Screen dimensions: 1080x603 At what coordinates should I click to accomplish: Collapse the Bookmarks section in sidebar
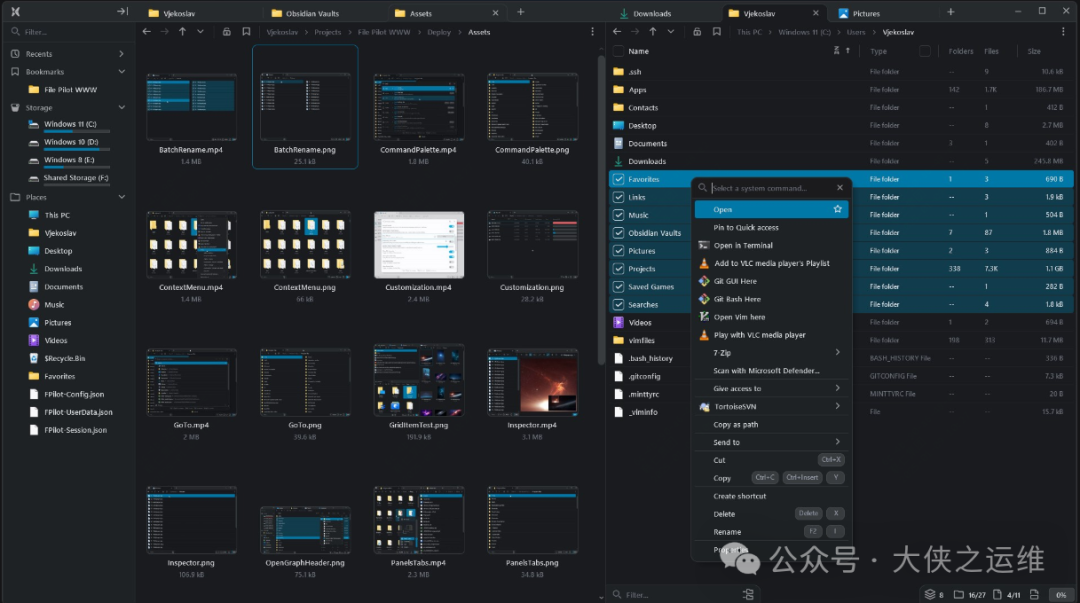(122, 72)
